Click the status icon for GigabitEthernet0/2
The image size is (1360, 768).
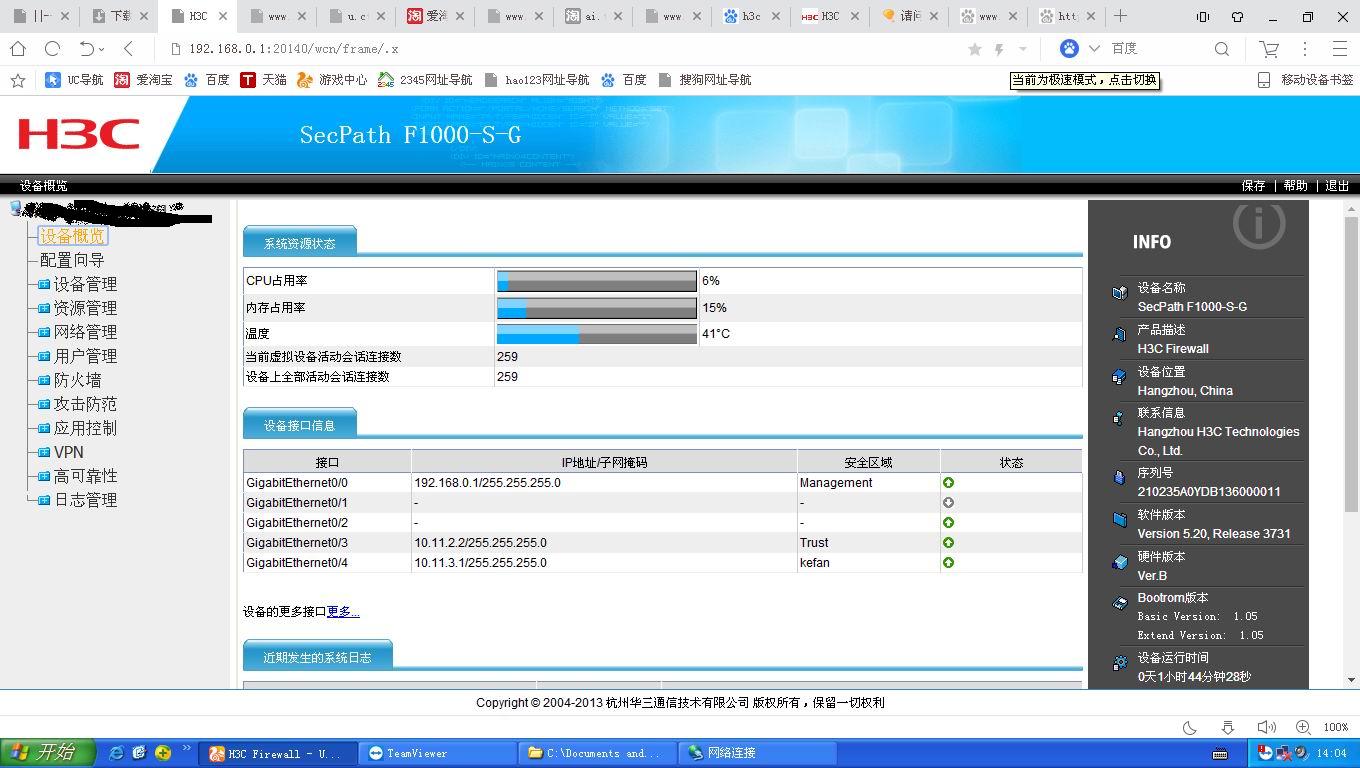(948, 523)
